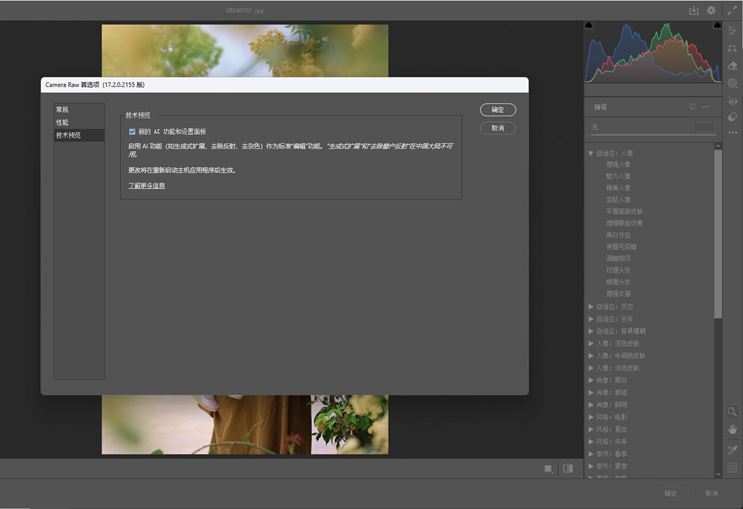Viewport: 743px width, 509px height.
Task: Click 确定 at the bottom of Camera Raw window
Action: [x=671, y=493]
